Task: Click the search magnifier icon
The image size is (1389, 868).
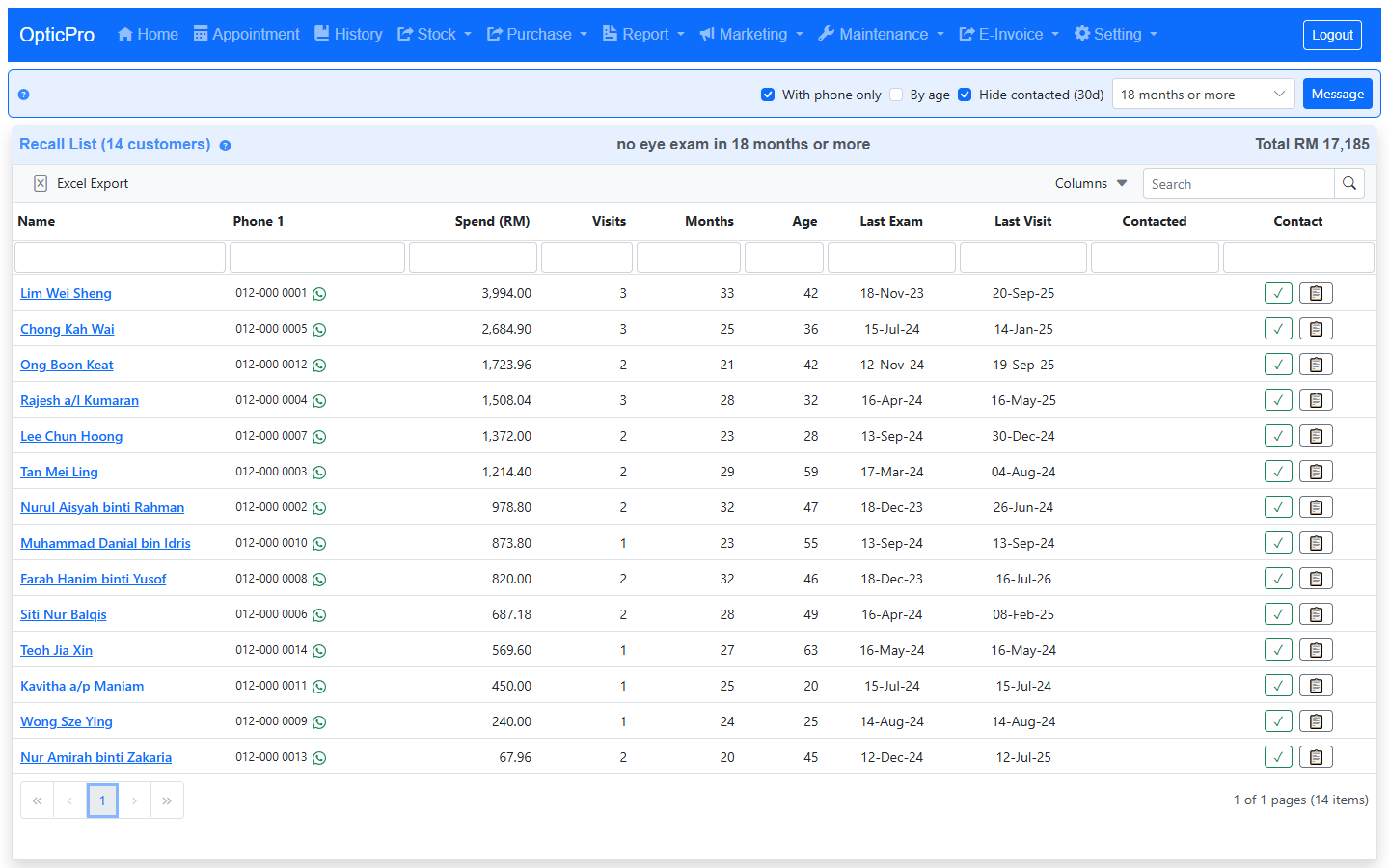Action: (1349, 183)
